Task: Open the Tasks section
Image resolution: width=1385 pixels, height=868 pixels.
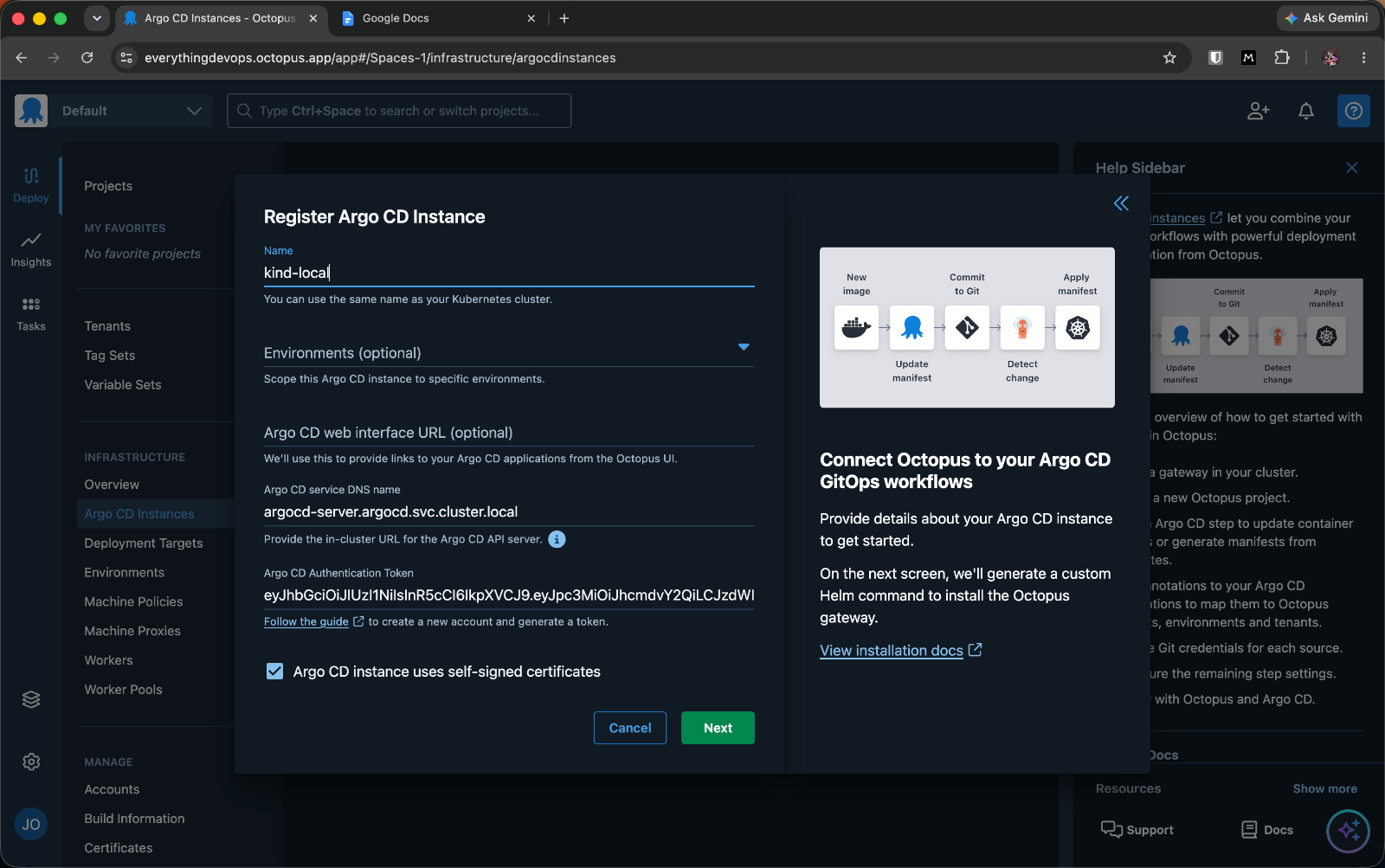Action: [31, 313]
